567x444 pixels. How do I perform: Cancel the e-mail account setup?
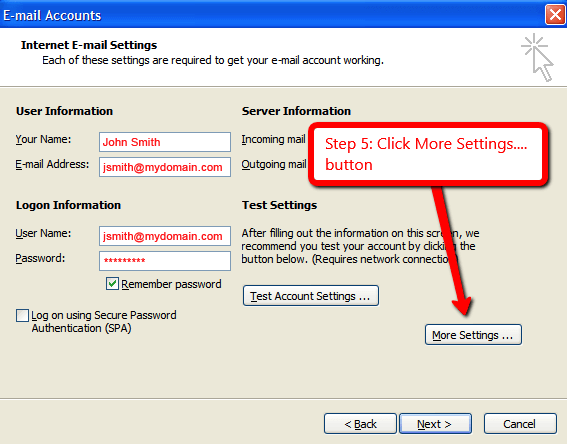click(520, 423)
